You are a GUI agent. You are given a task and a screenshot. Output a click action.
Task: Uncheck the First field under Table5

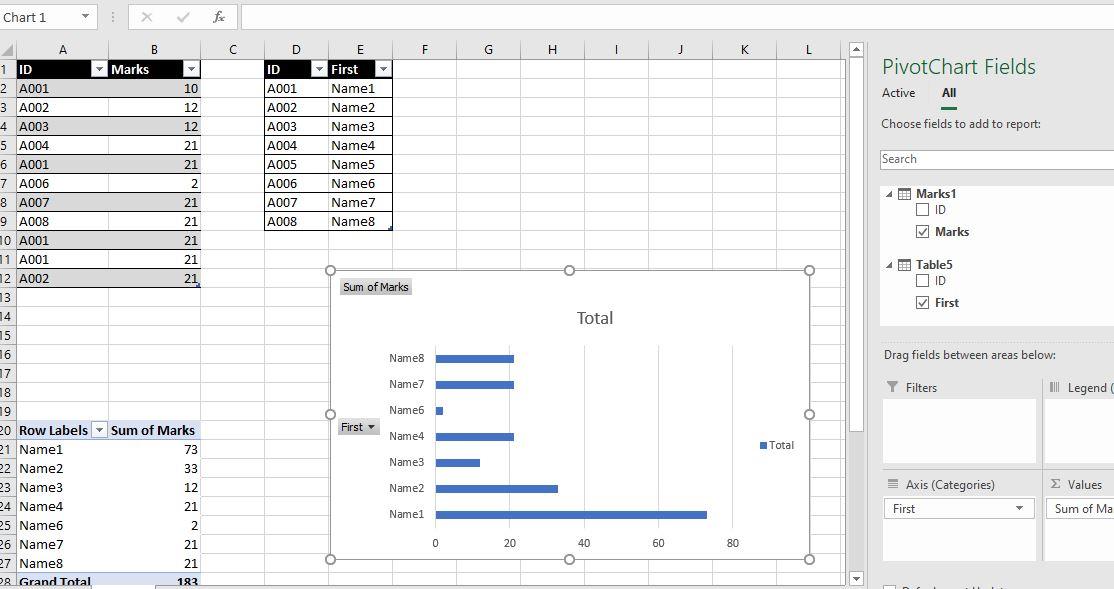(x=920, y=302)
